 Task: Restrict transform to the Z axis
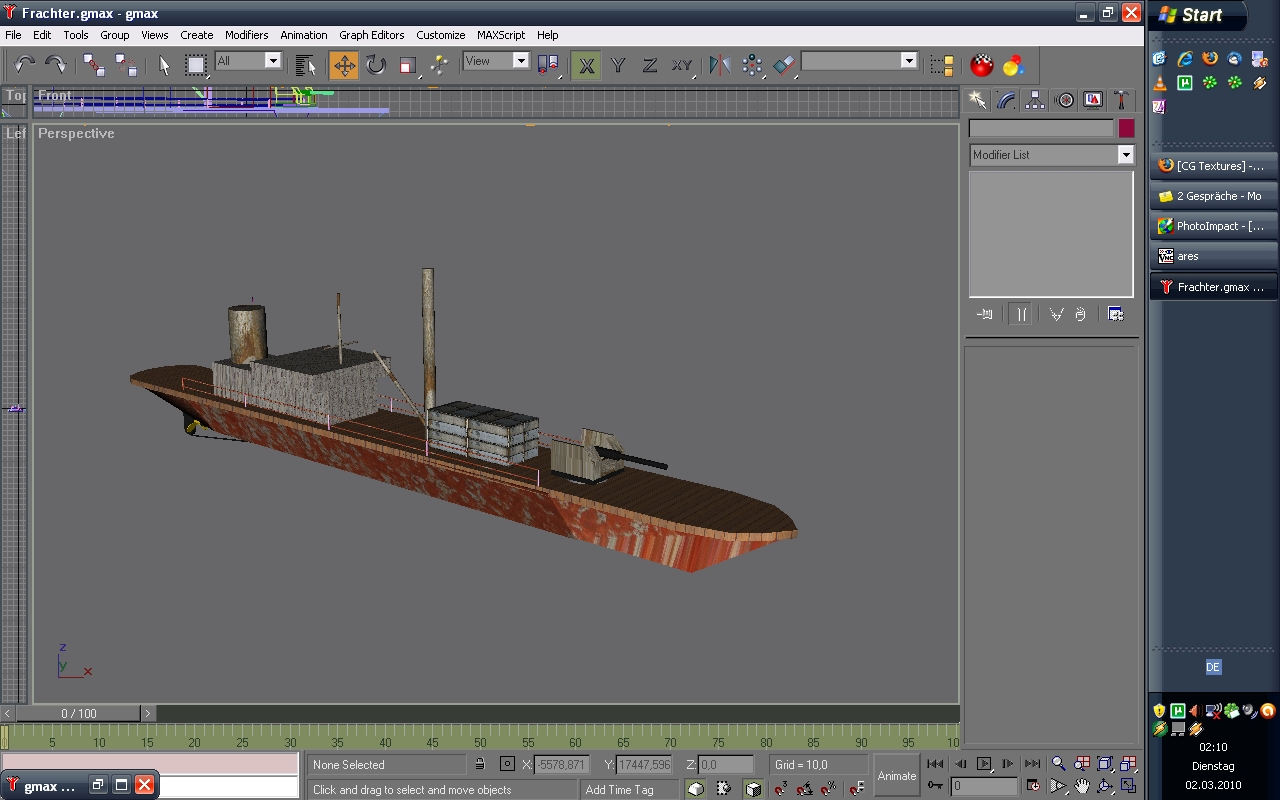click(650, 66)
